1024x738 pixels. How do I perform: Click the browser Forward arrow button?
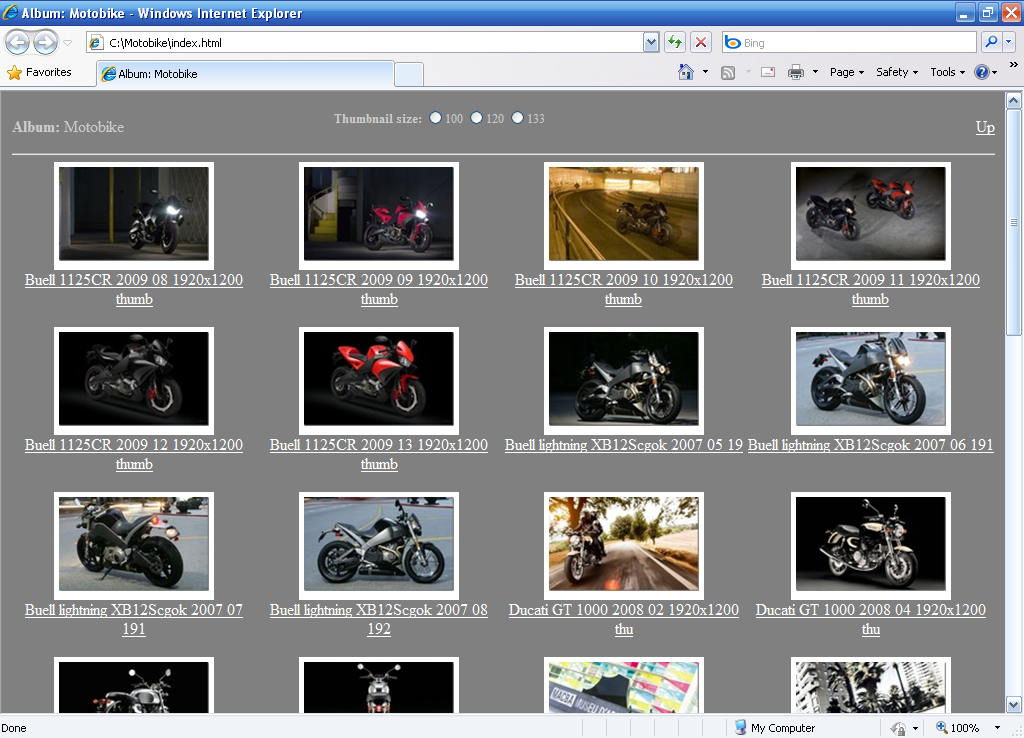click(x=45, y=43)
